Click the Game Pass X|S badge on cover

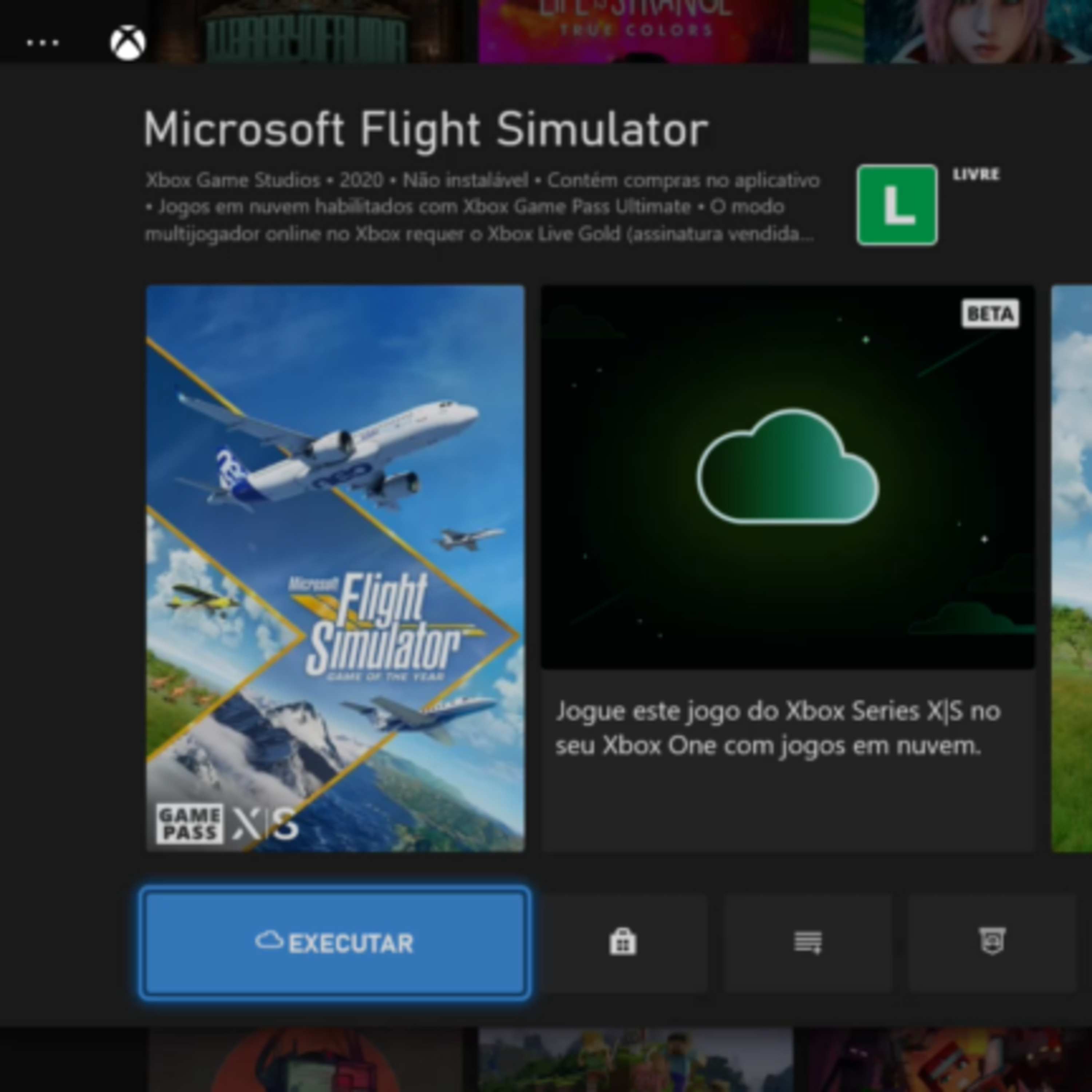point(227,823)
